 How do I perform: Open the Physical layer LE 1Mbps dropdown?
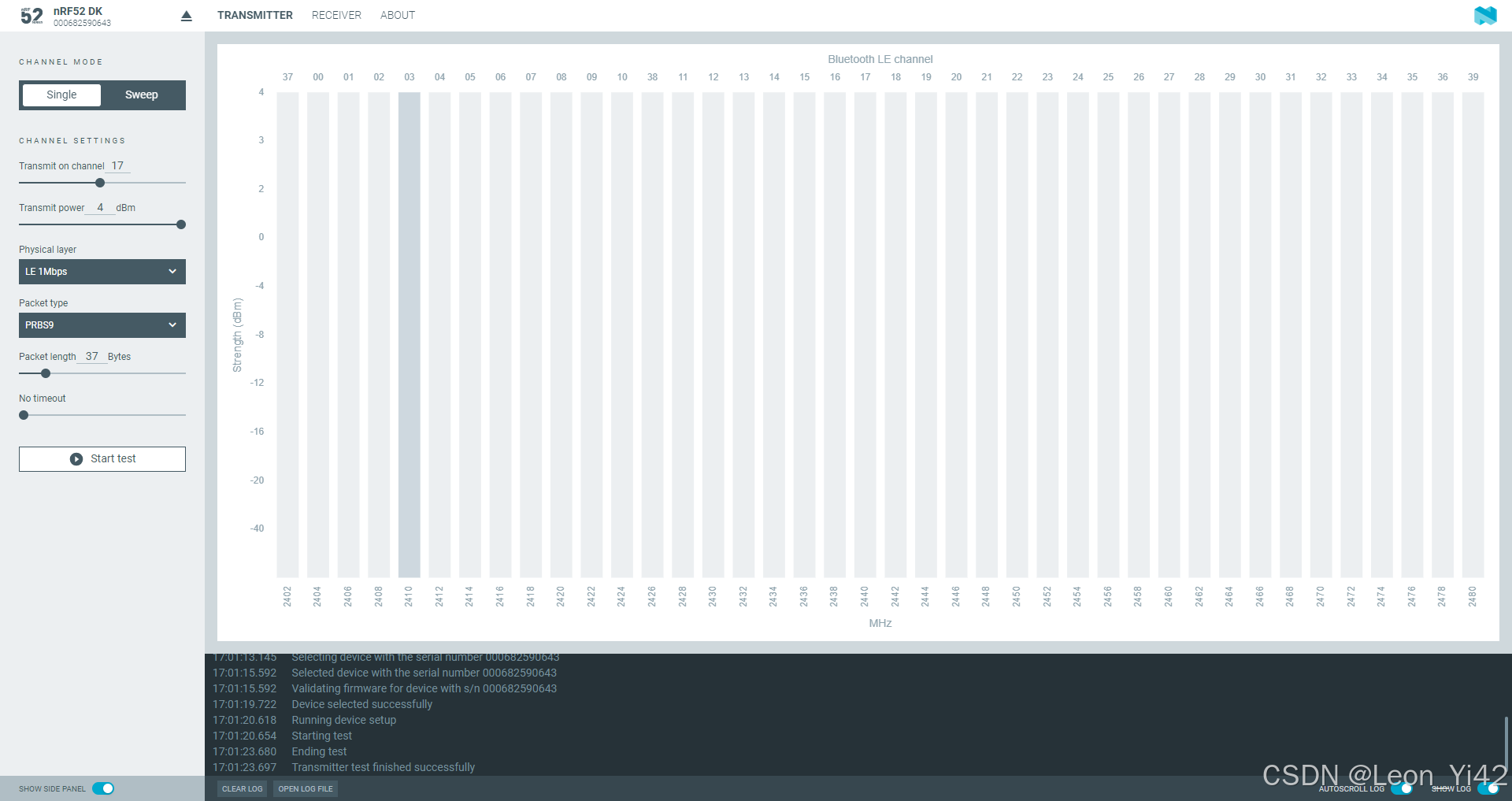coord(102,272)
